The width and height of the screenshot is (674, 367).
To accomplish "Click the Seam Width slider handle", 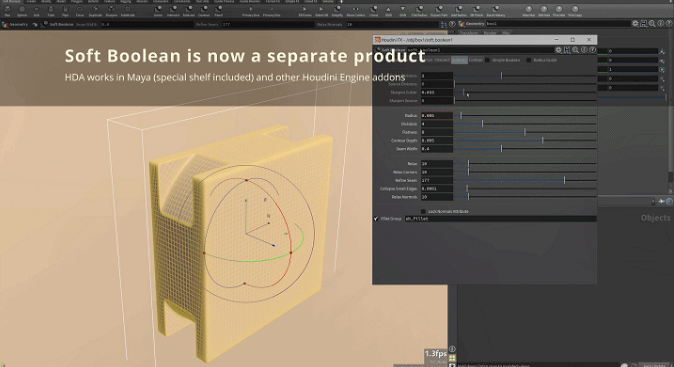I will tap(501, 149).
